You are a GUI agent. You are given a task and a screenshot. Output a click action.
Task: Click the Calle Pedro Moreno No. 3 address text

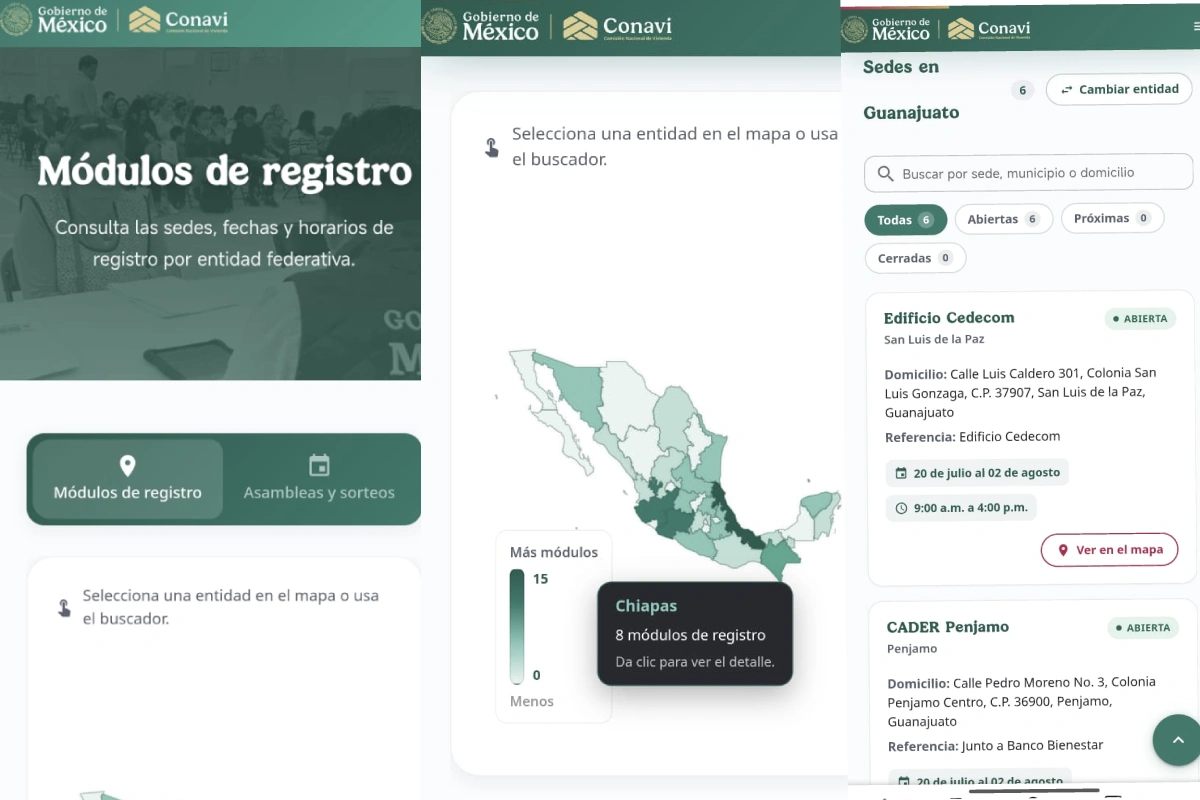(1022, 702)
